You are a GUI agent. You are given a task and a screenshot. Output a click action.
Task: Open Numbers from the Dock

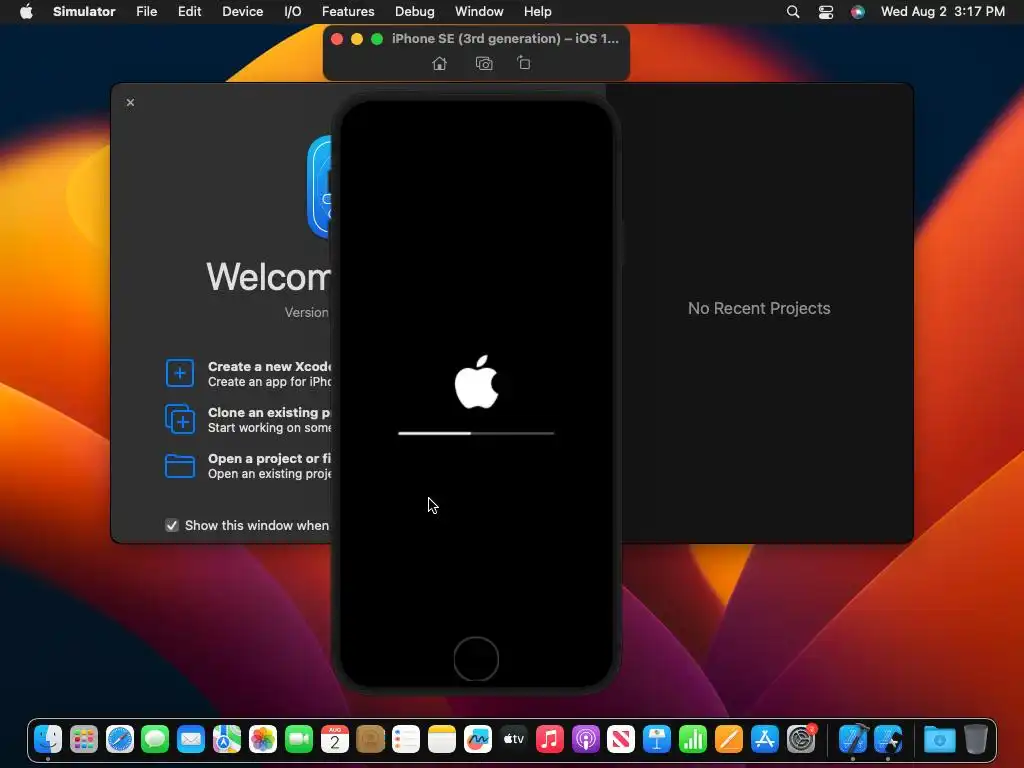click(x=693, y=739)
